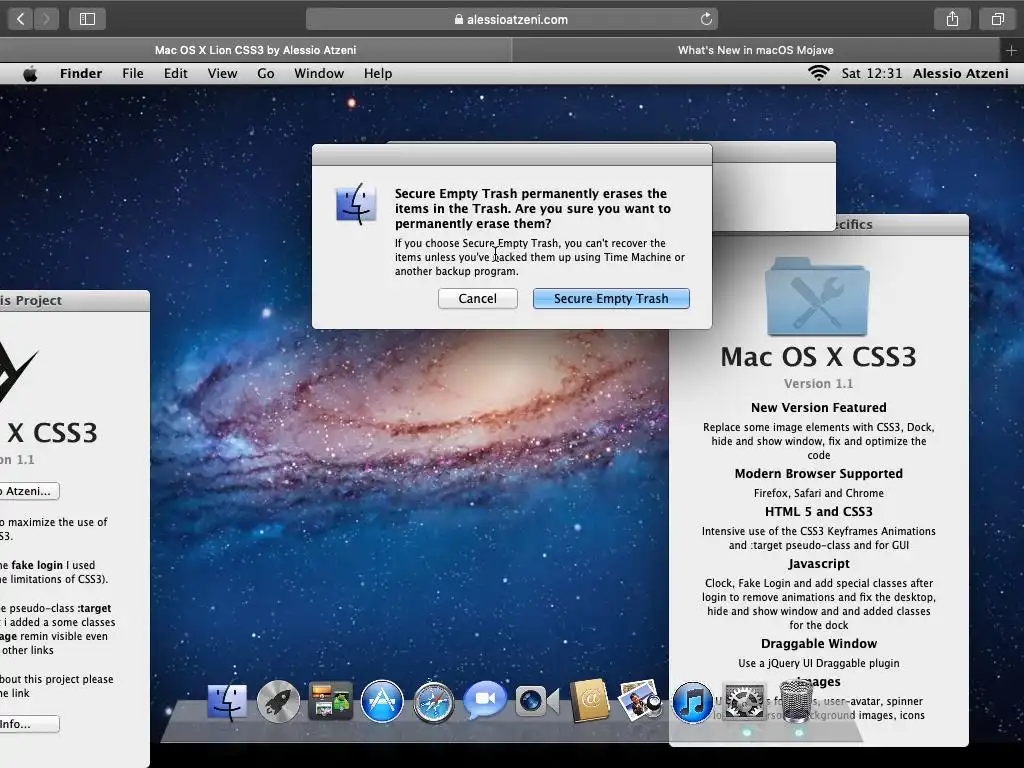Image resolution: width=1024 pixels, height=768 pixels.
Task: Click the Version 1.1 label in specifics window
Action: click(818, 383)
